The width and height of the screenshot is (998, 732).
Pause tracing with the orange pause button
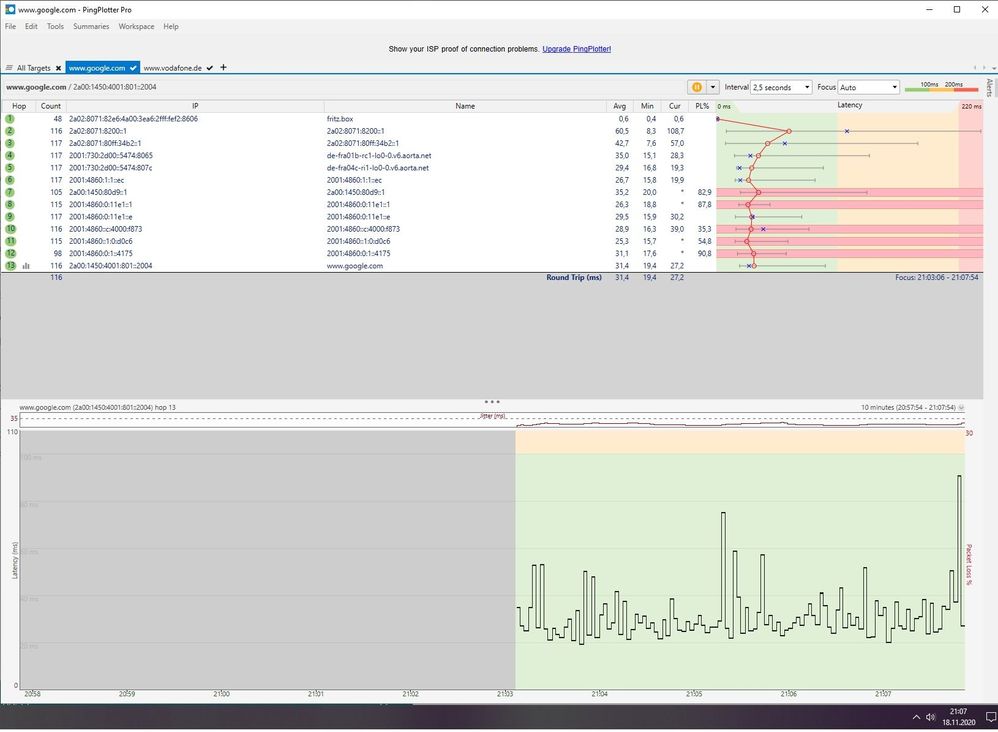(x=696, y=87)
